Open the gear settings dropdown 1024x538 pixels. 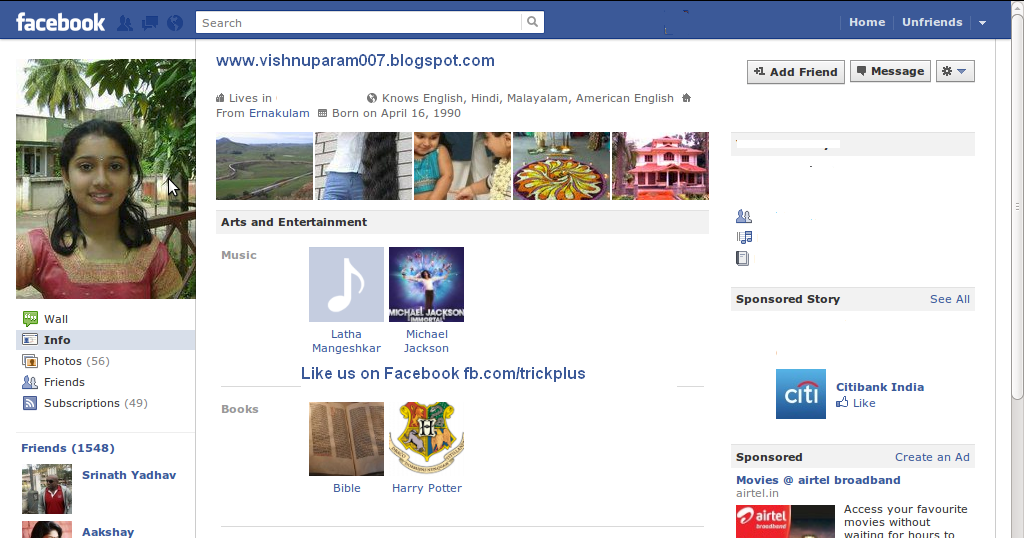pyautogui.click(x=955, y=71)
